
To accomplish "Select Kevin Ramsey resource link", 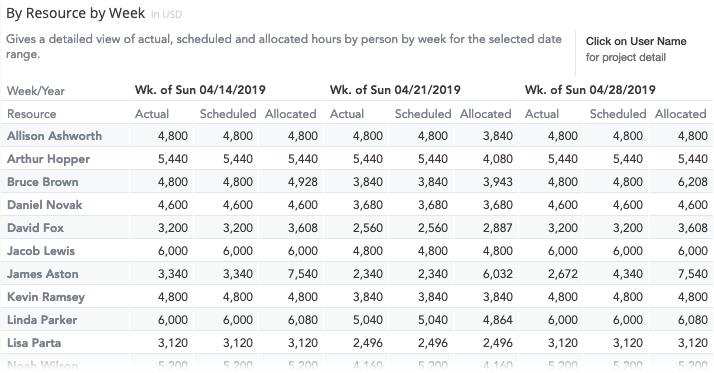I will click(x=46, y=297).
